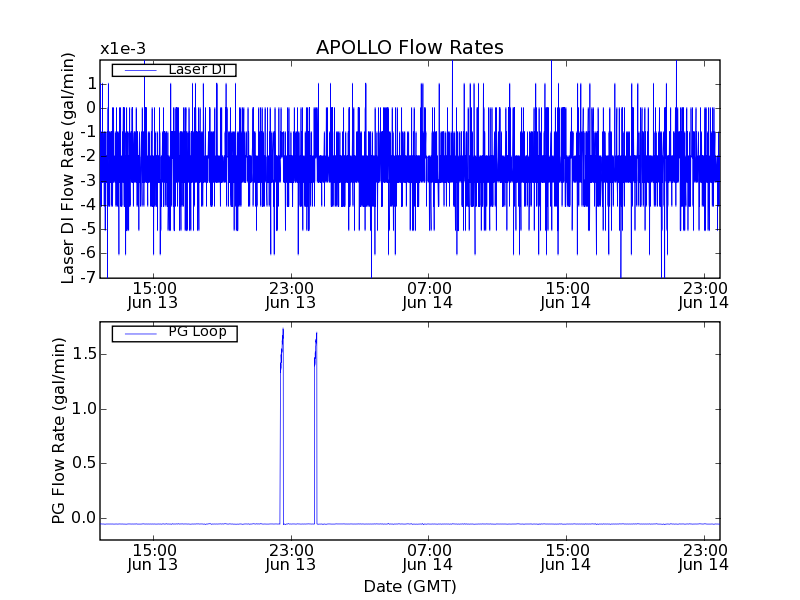Click the '0.5' y-tick on PG plot
Viewport: 800px width, 600px height.
[84, 463]
